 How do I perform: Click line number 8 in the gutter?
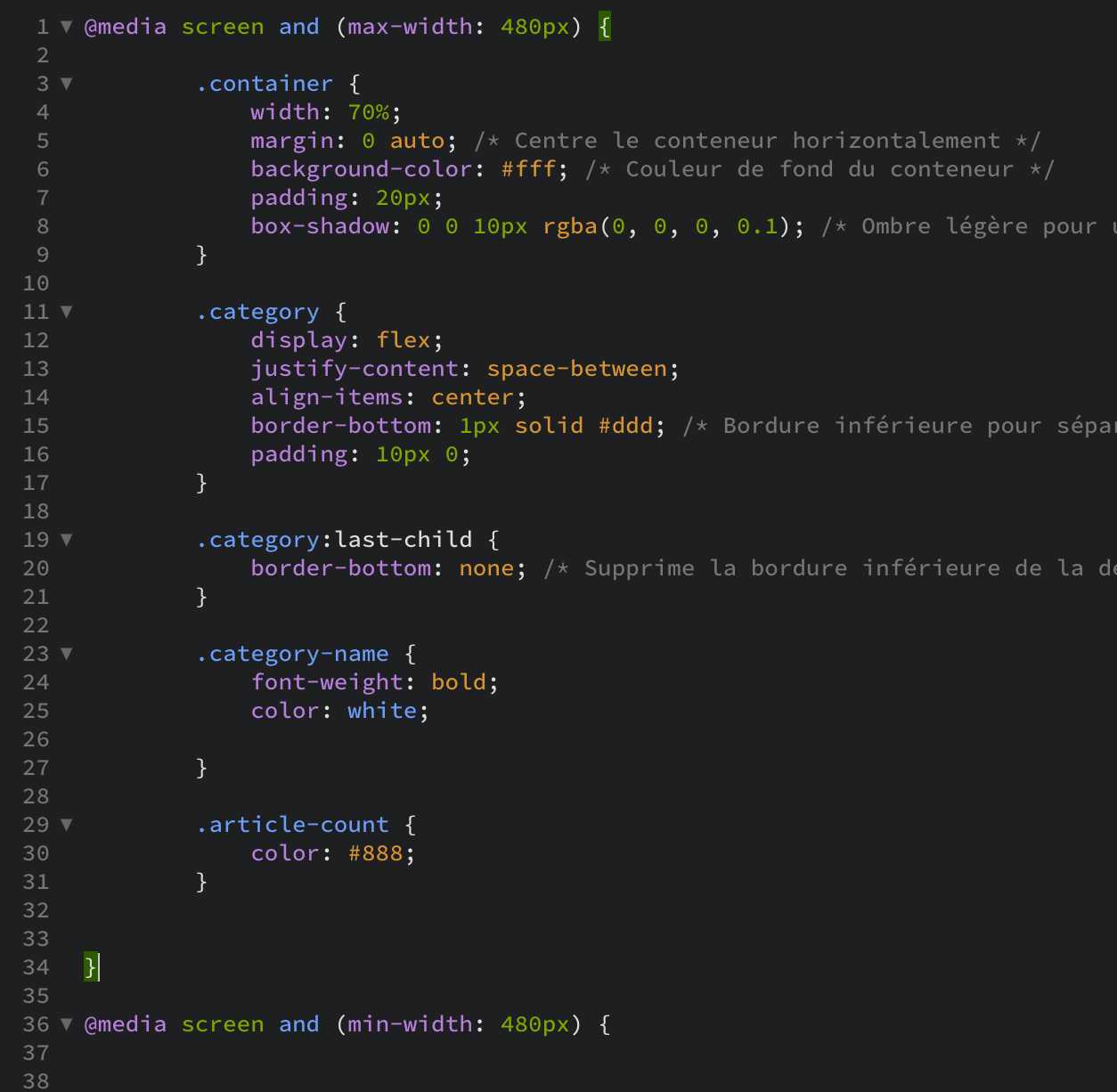[x=42, y=226]
